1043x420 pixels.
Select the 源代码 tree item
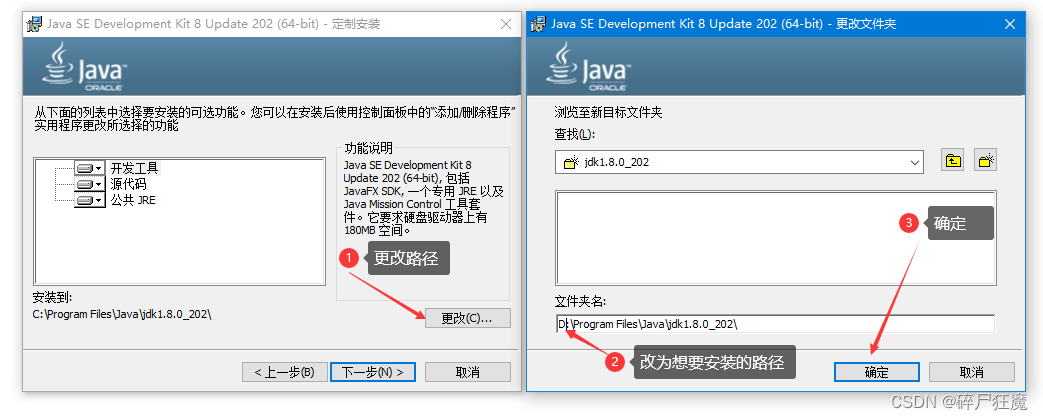coord(128,184)
